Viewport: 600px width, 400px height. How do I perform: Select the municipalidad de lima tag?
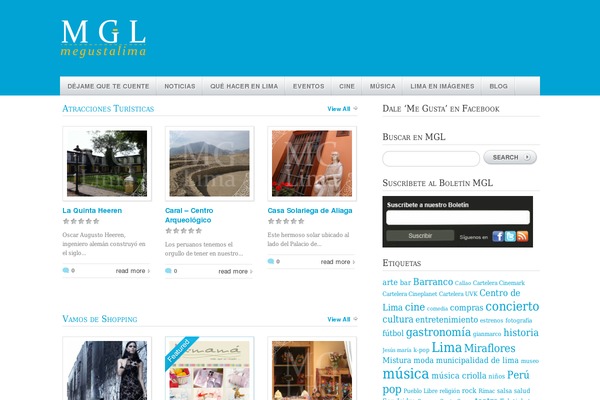477,361
